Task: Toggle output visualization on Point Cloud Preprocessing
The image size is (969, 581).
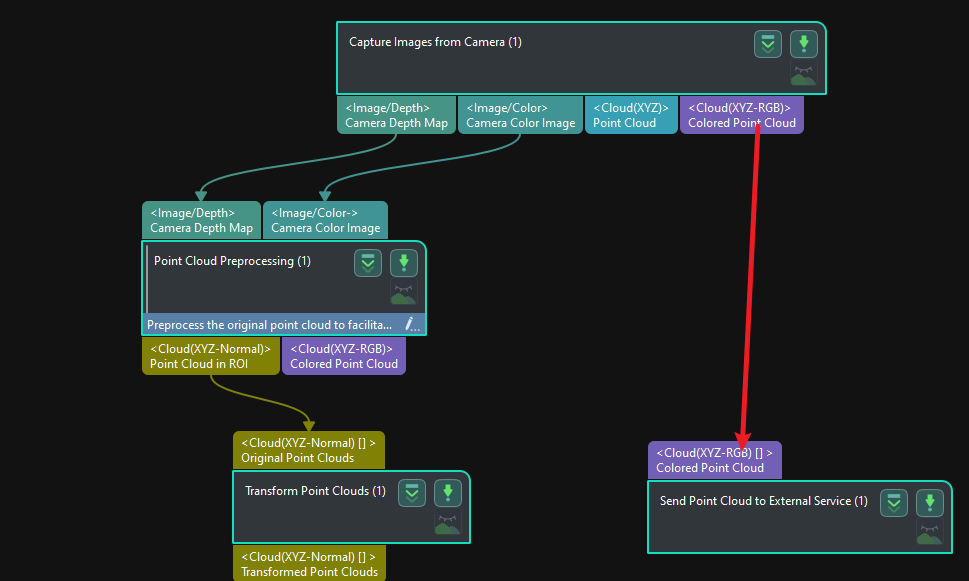Action: (403, 294)
